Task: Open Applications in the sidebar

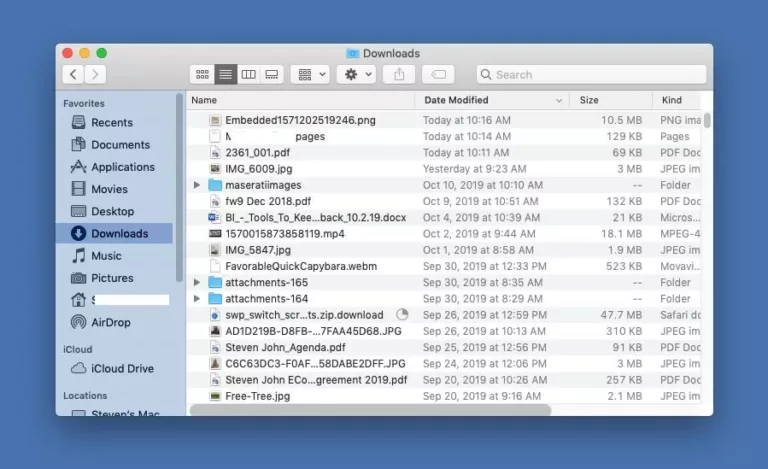Action: tap(122, 167)
